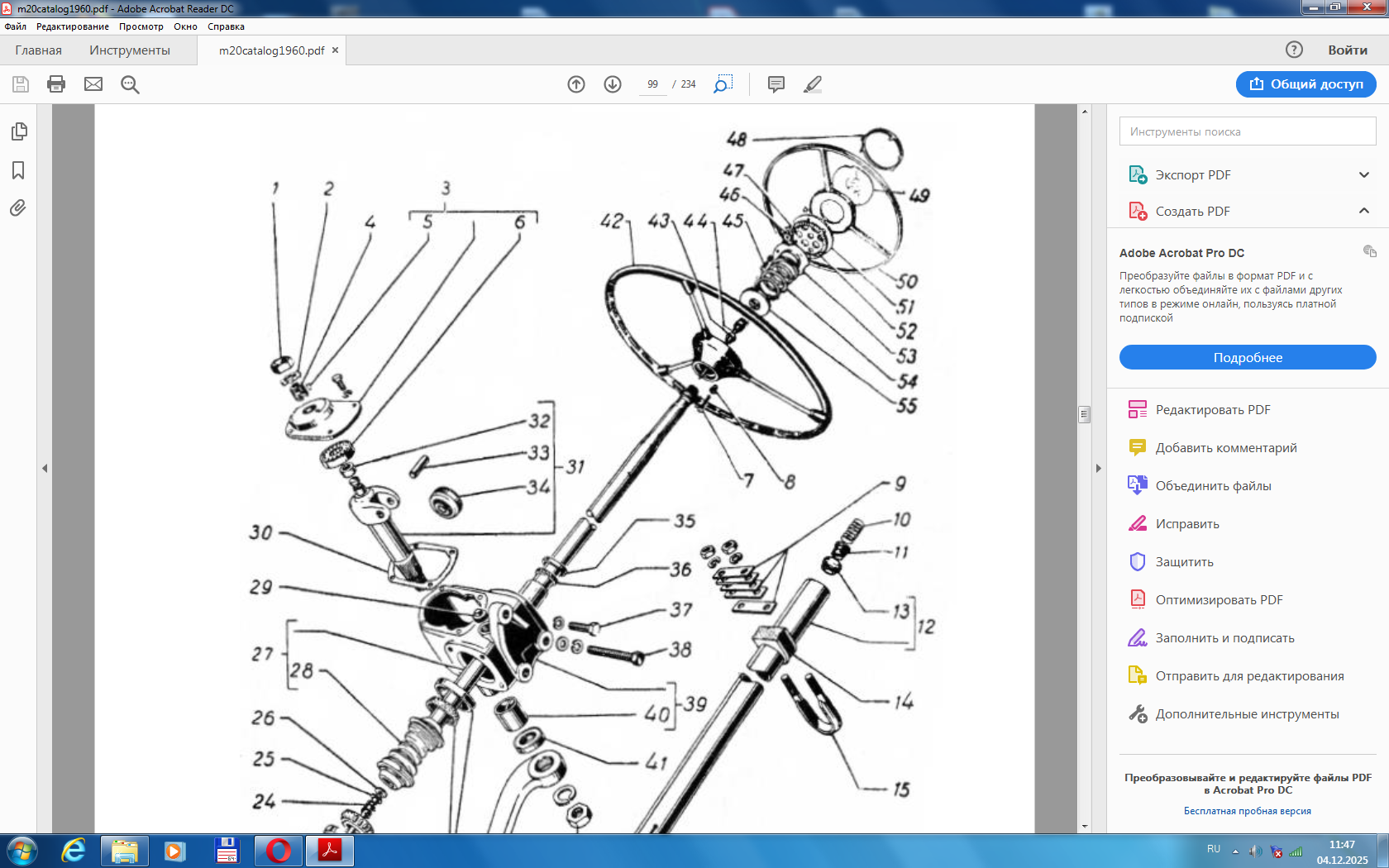
Task: Open page thumbnails panel
Action: click(x=19, y=131)
